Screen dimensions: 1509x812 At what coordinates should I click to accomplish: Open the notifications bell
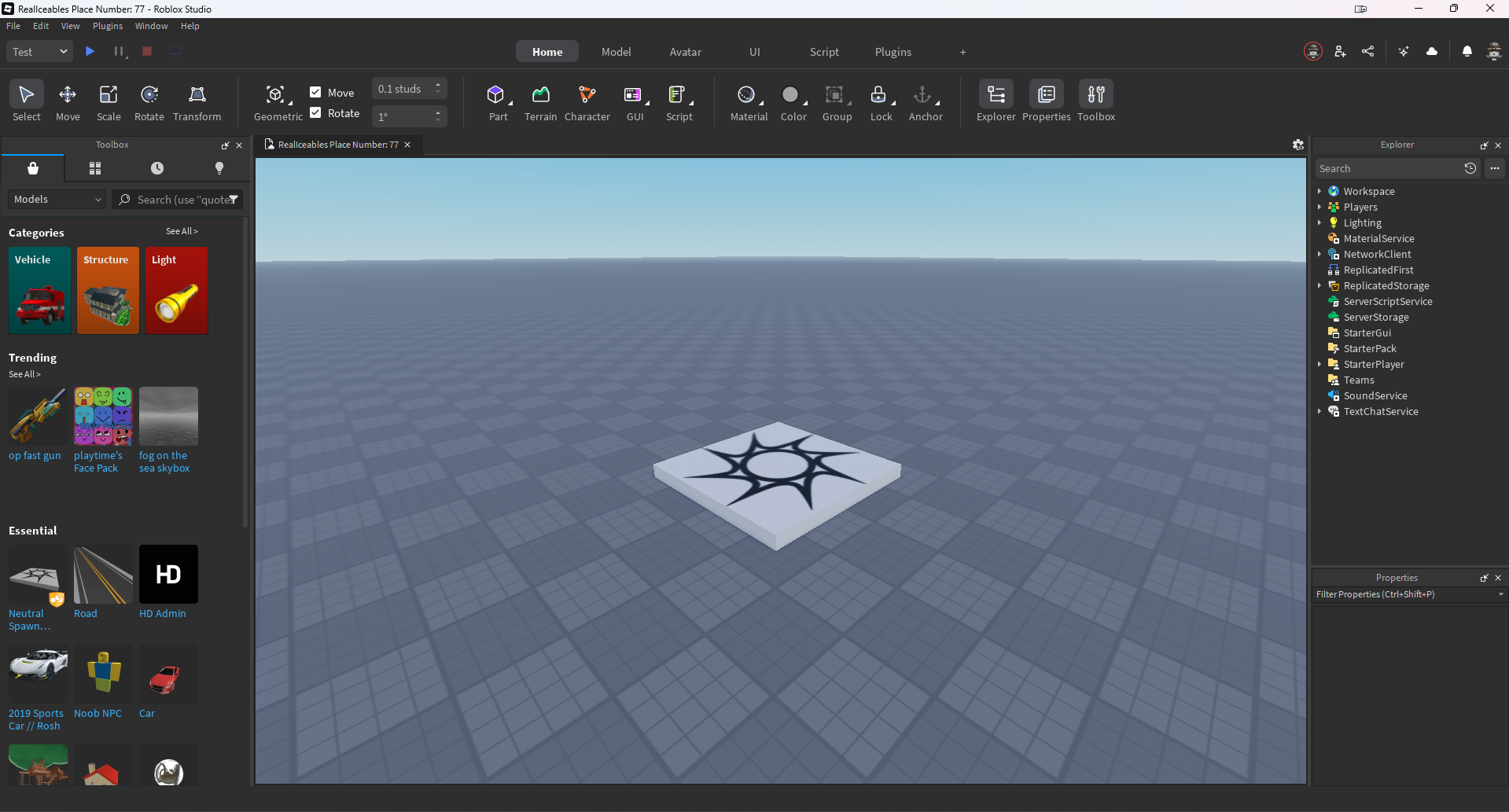pyautogui.click(x=1467, y=51)
